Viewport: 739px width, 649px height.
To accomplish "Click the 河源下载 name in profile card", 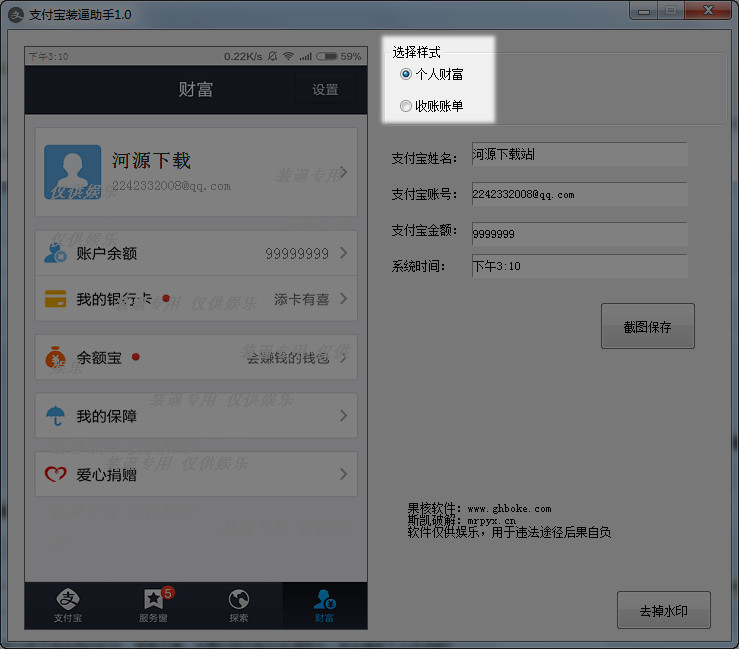I will point(151,161).
